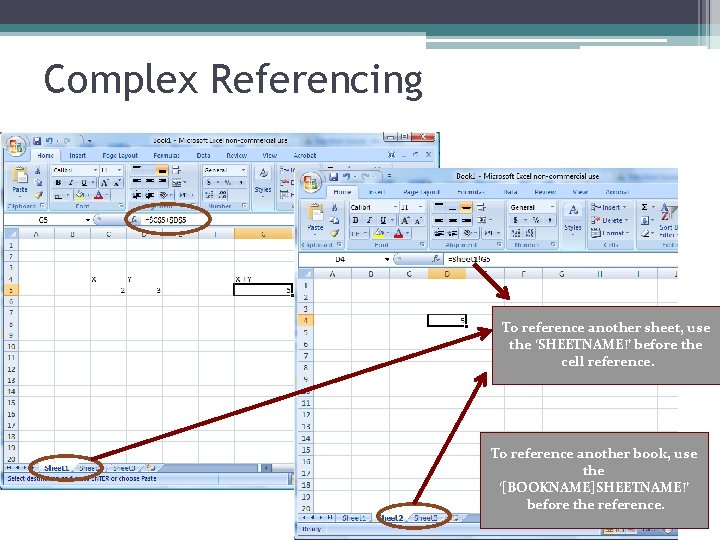Apply Comma Style in the front window's Number group
720x540 pixels.
549,220
